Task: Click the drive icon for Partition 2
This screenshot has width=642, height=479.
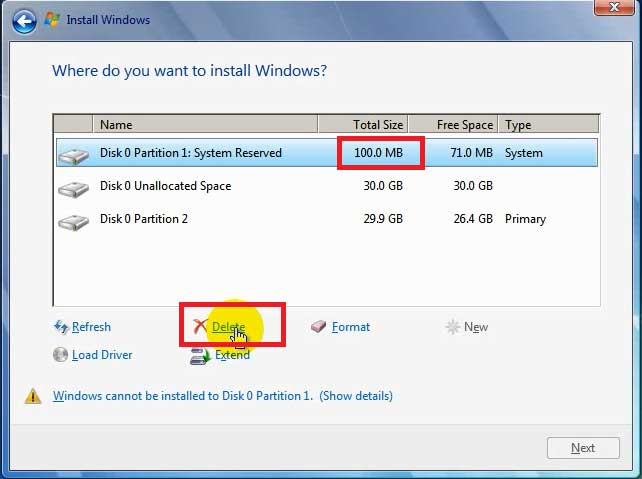Action: click(x=73, y=220)
